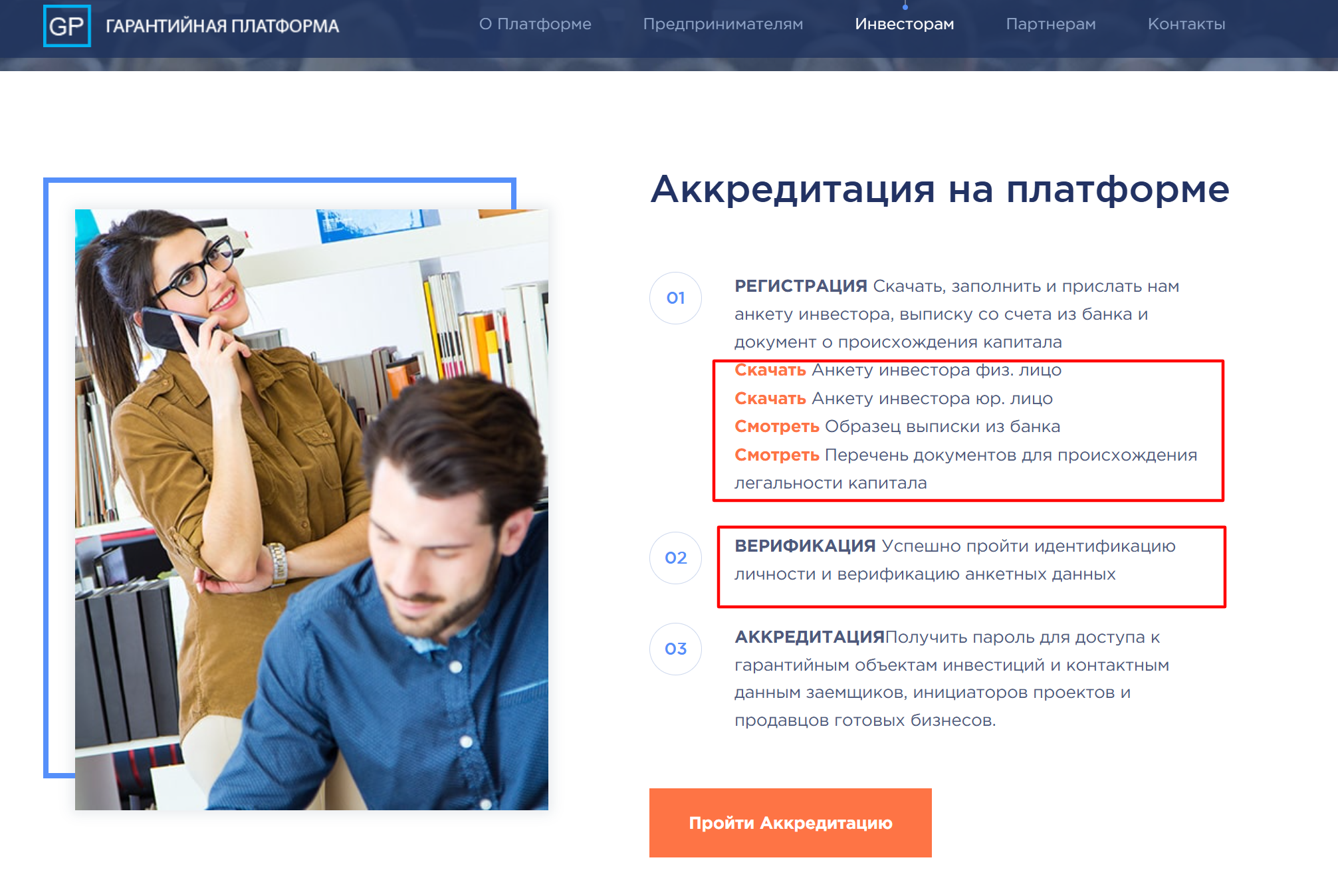Image resolution: width=1338 pixels, height=896 pixels.
Task: Click the photo of office workers
Action: click(311, 509)
